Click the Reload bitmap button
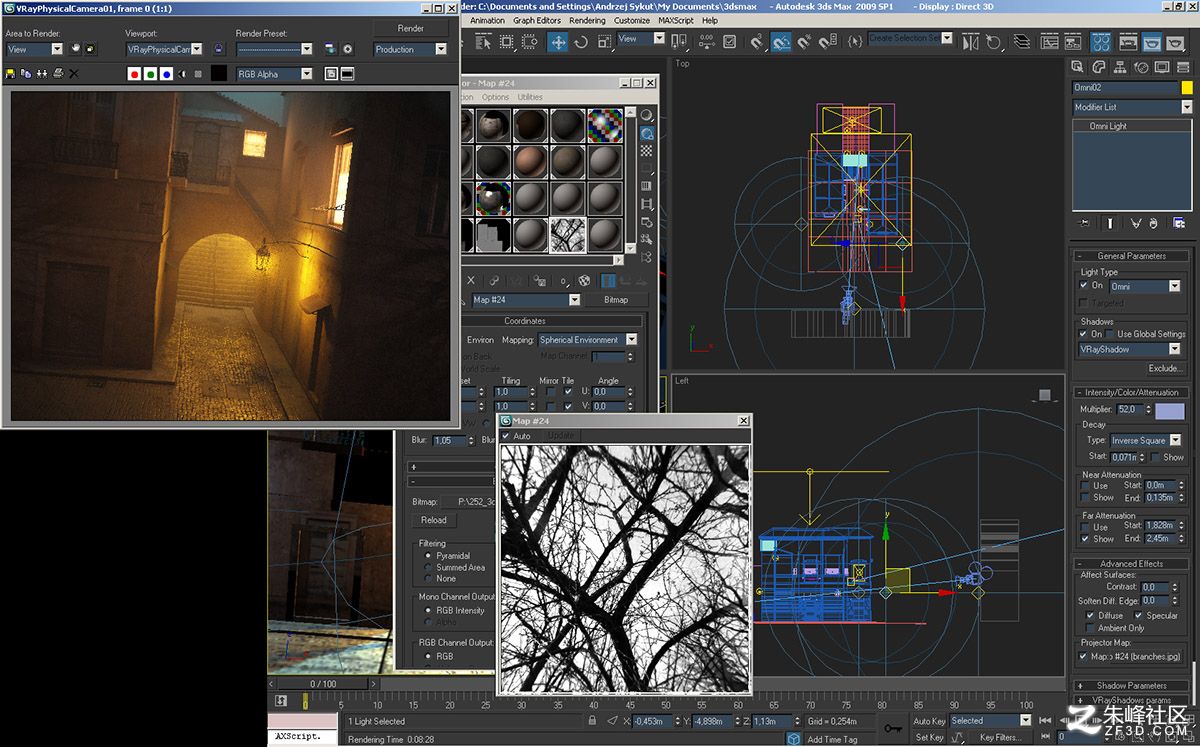This screenshot has height=747, width=1200. coord(433,520)
